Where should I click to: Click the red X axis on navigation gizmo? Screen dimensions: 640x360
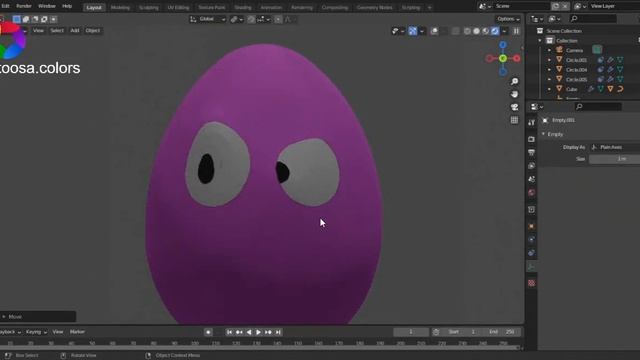click(517, 58)
